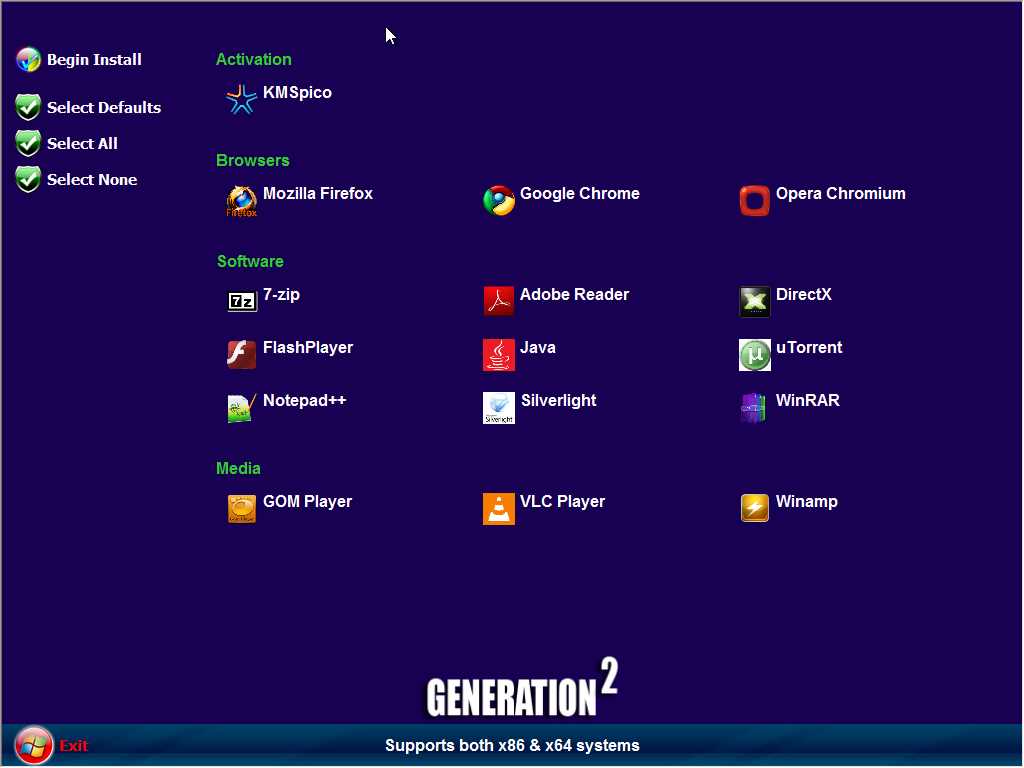Viewport: 1024px width, 768px height.
Task: Click the Select All shield icon
Action: (x=28, y=144)
